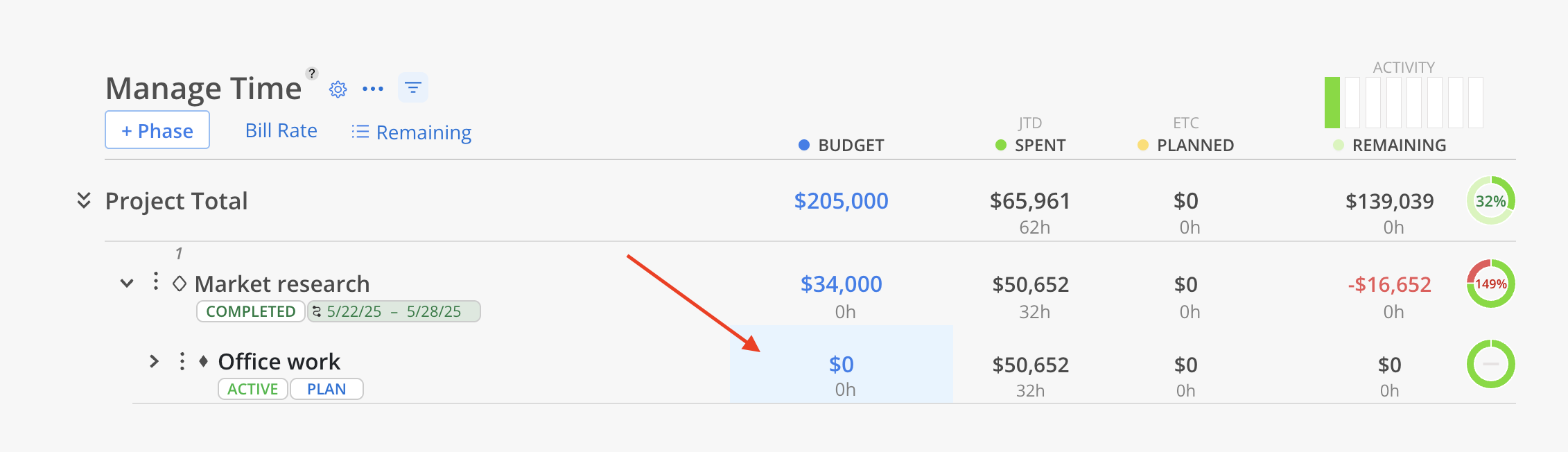Click the green activity bar in the chart
Image resolution: width=1568 pixels, height=452 pixels.
1332,103
